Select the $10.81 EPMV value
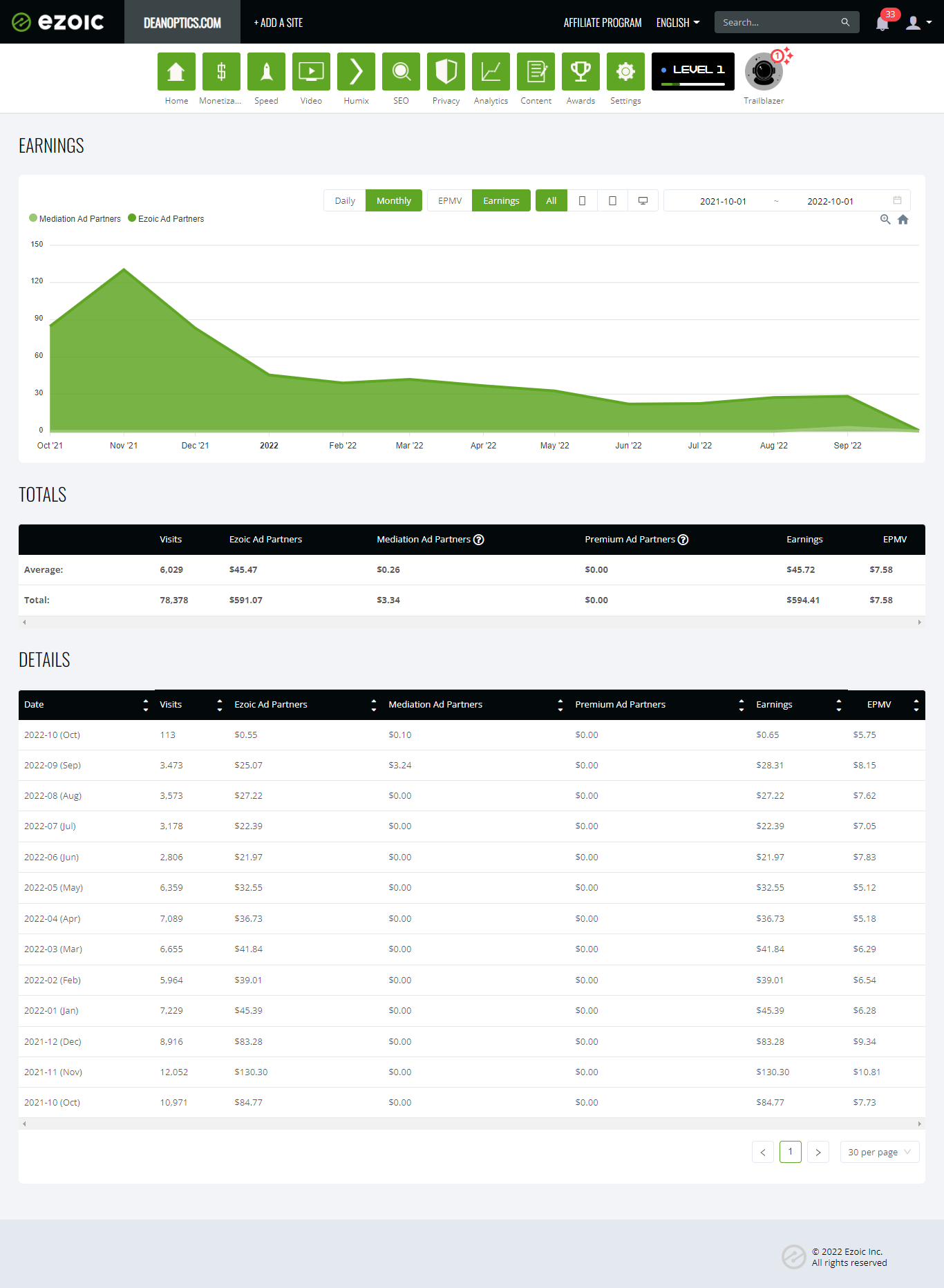 point(867,1072)
